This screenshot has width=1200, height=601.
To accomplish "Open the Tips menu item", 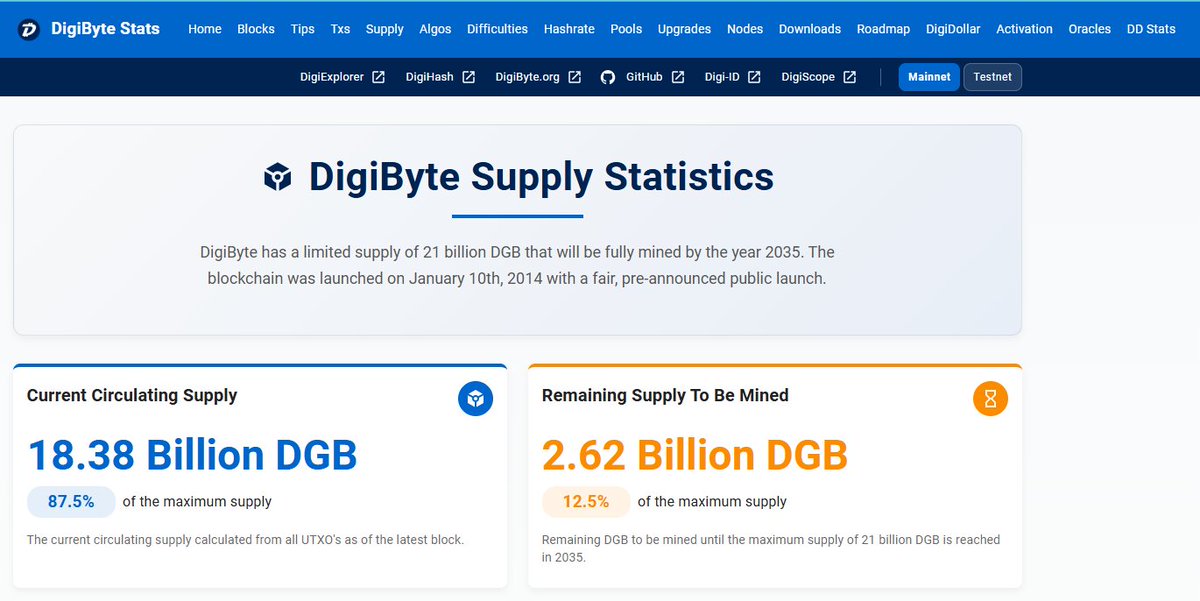I will tap(303, 29).
